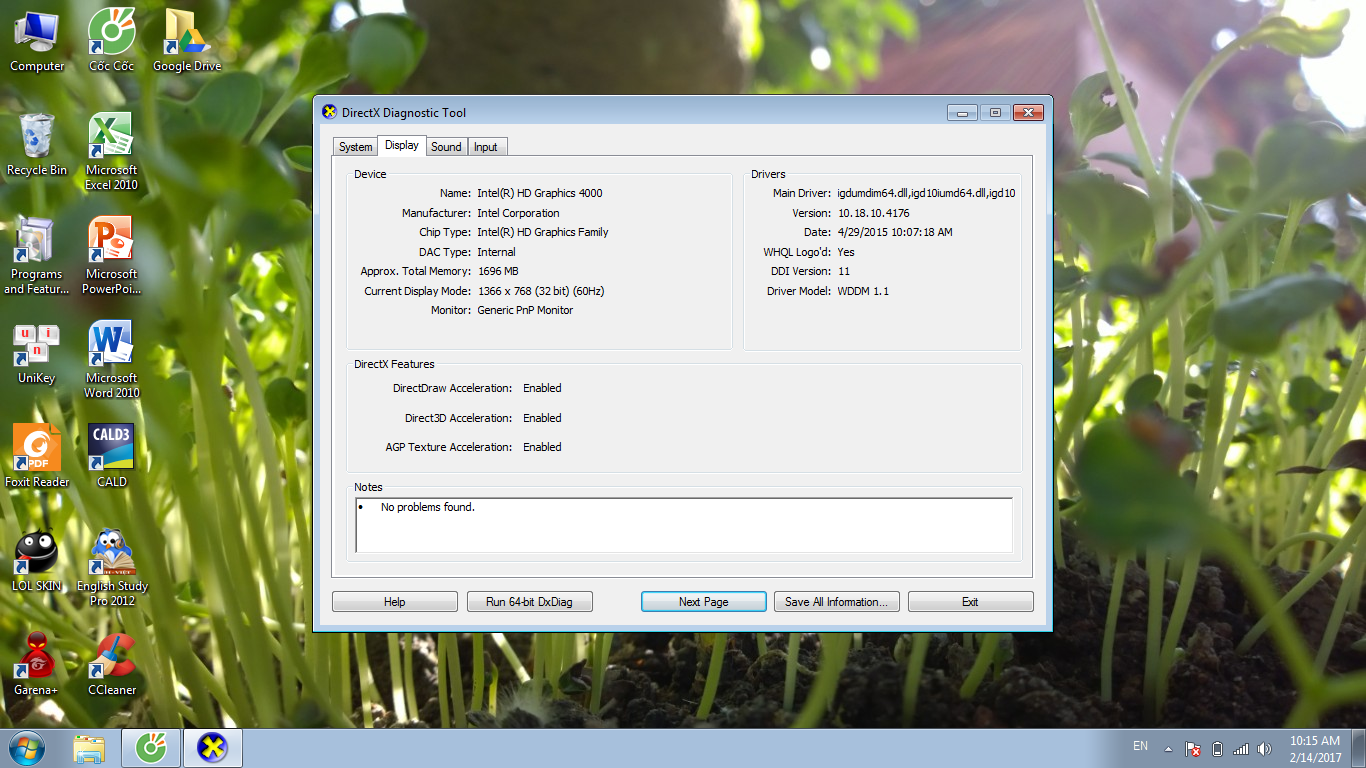Switch to the Sound tab
1366x768 pixels.
[446, 147]
